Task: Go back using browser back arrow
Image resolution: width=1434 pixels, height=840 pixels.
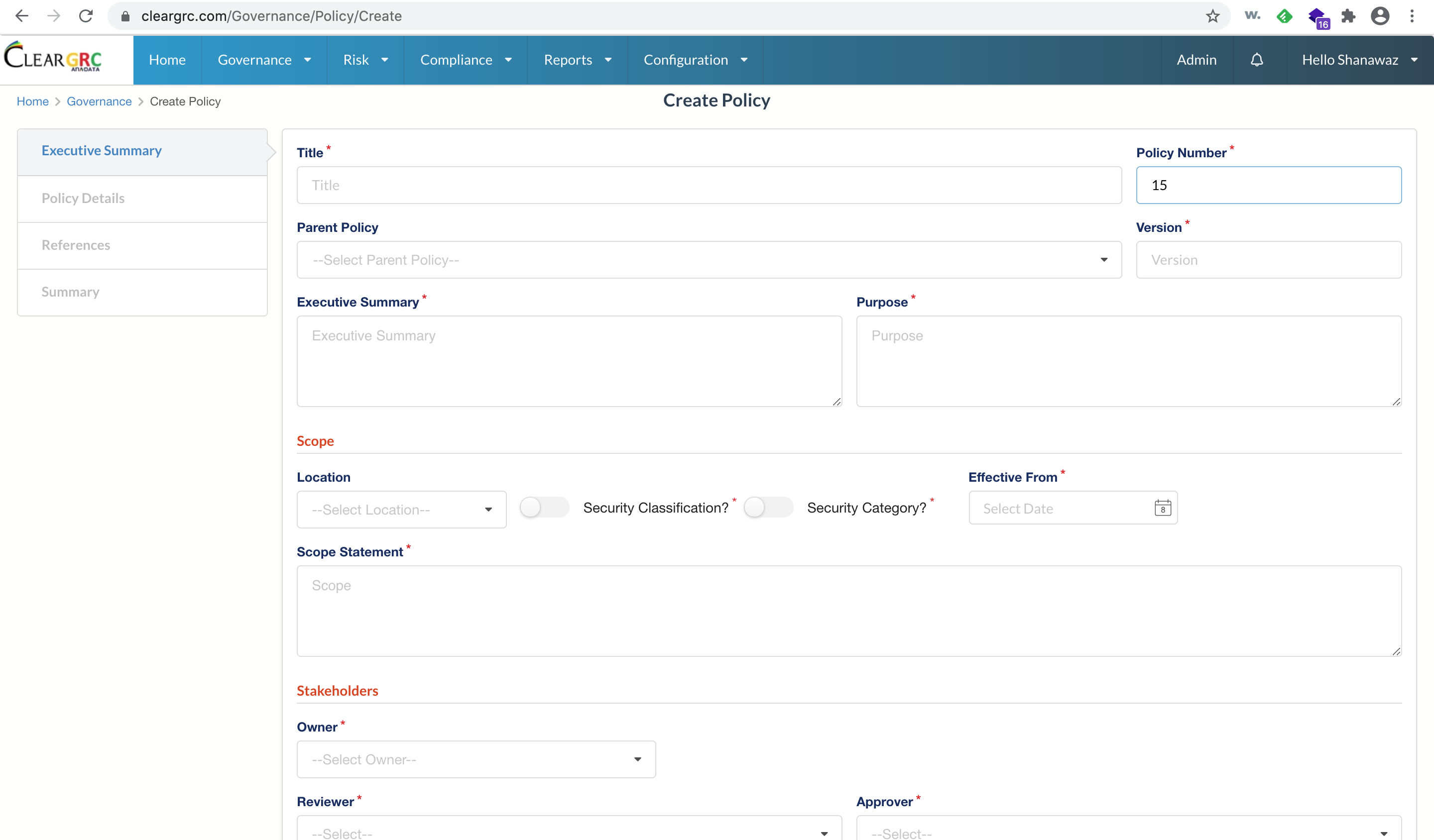Action: 21,16
